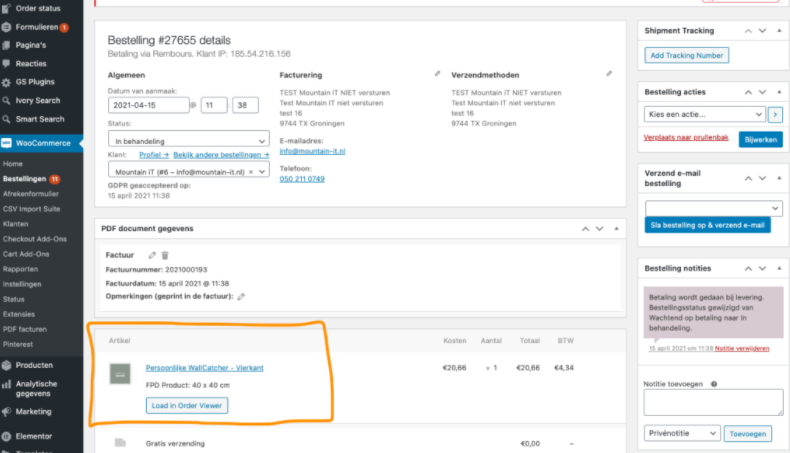Click the Add Tracking Number button
790x453 pixels.
pyautogui.click(x=686, y=55)
